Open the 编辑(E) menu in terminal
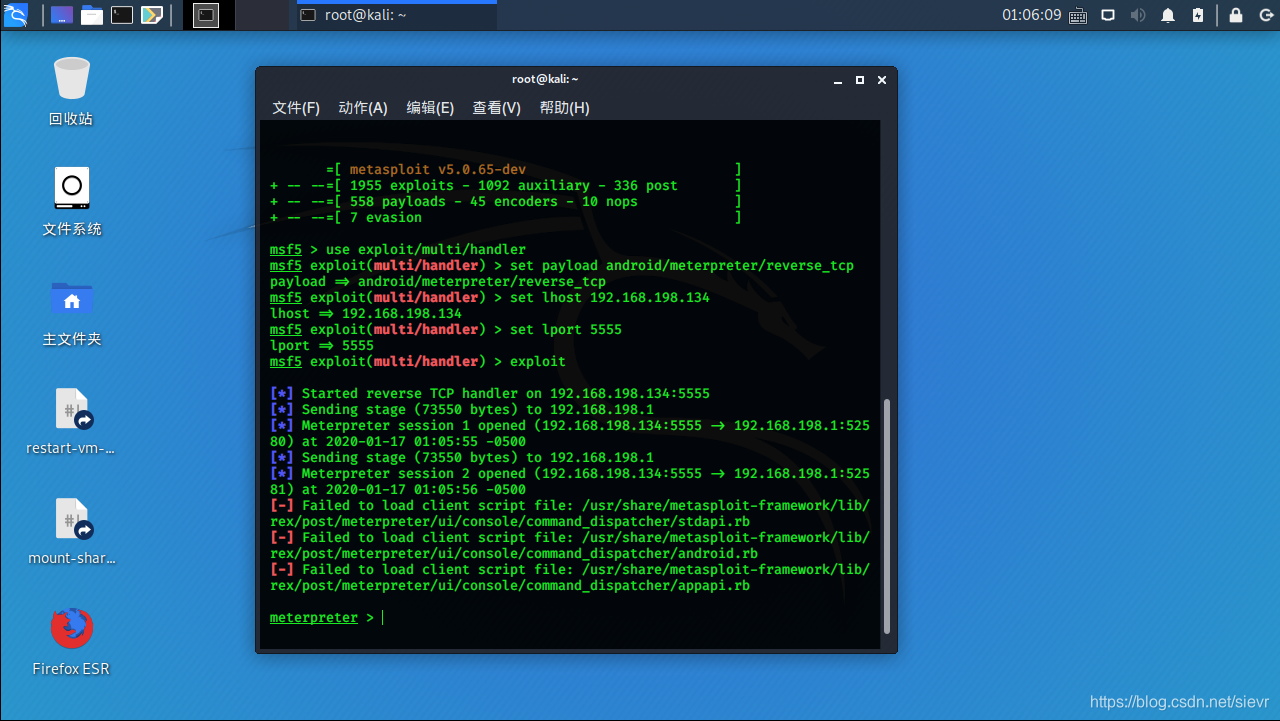This screenshot has height=721, width=1280. (x=430, y=108)
